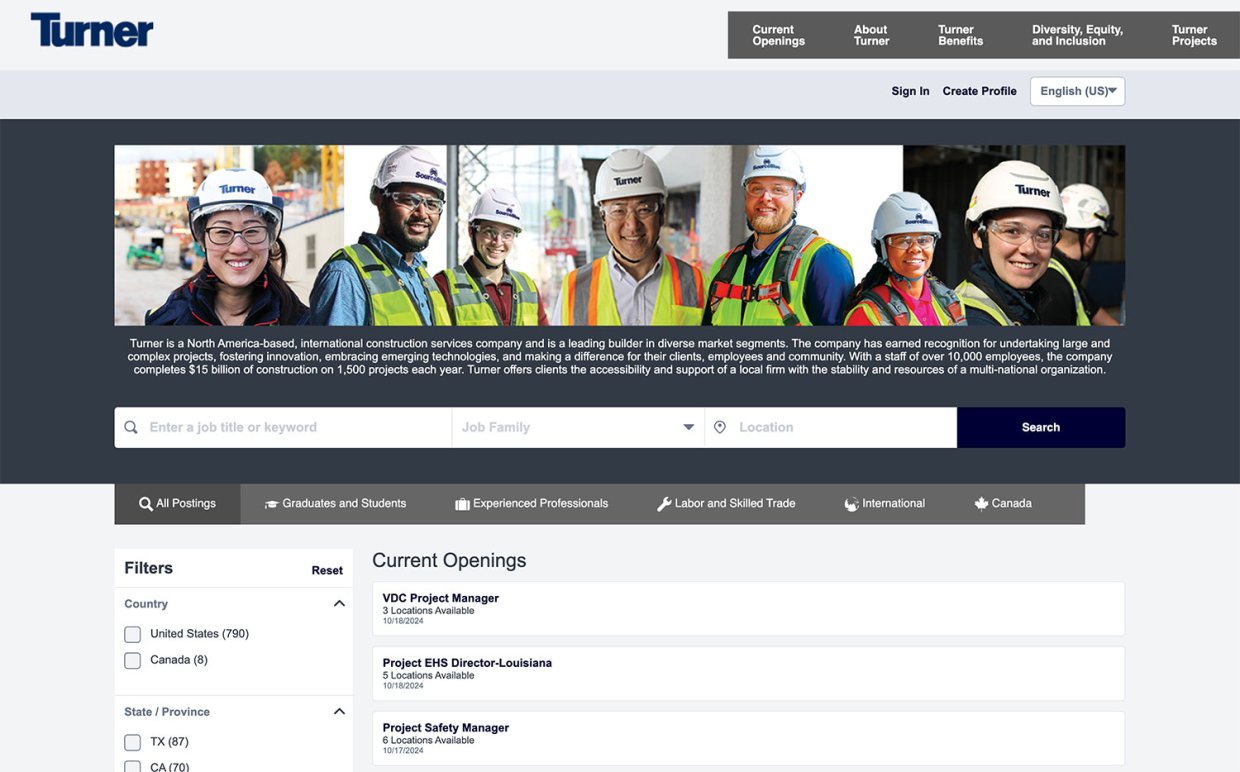This screenshot has width=1240, height=772.
Task: Click the globe icon for International
Action: point(852,504)
